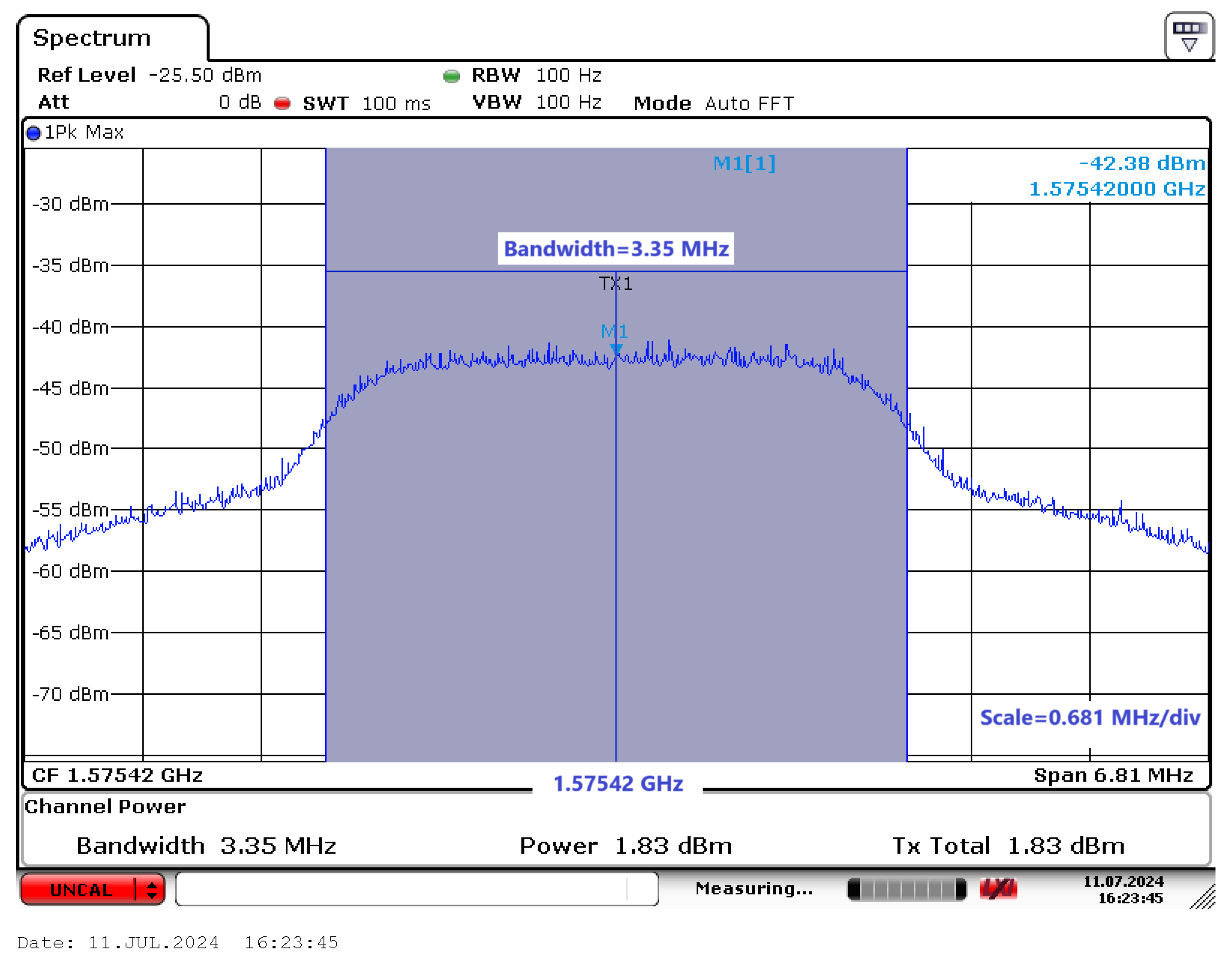Image resolution: width=1232 pixels, height=964 pixels.
Task: Click the measurement progress bar
Action: pos(906,890)
